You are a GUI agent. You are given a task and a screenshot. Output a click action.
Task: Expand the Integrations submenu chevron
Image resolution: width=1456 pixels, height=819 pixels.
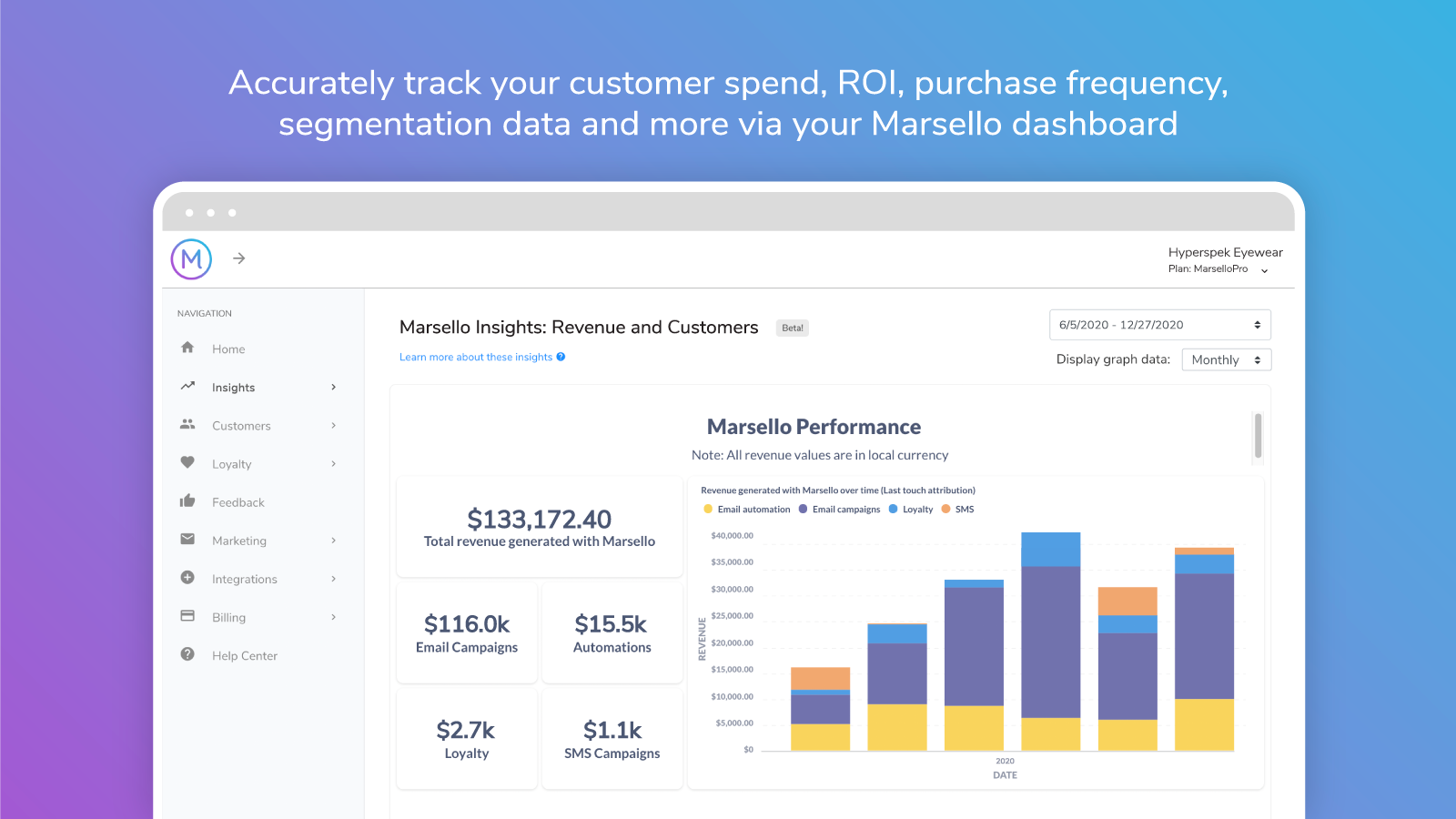pyautogui.click(x=334, y=579)
